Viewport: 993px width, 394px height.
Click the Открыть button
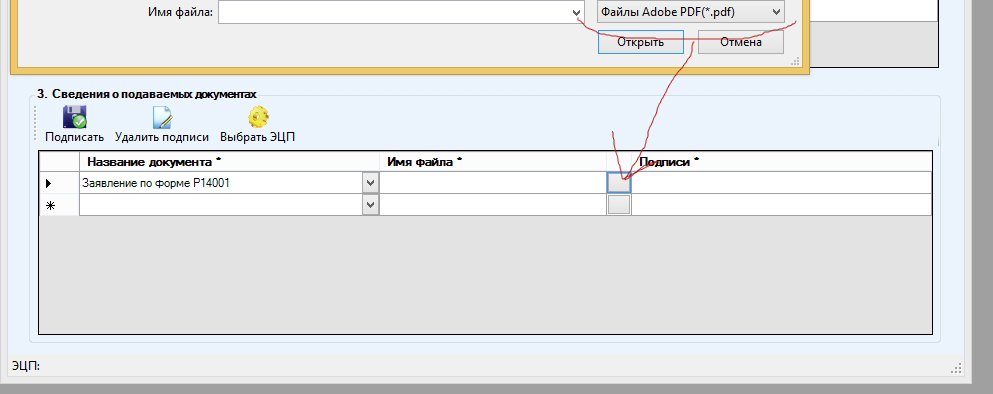coord(641,42)
